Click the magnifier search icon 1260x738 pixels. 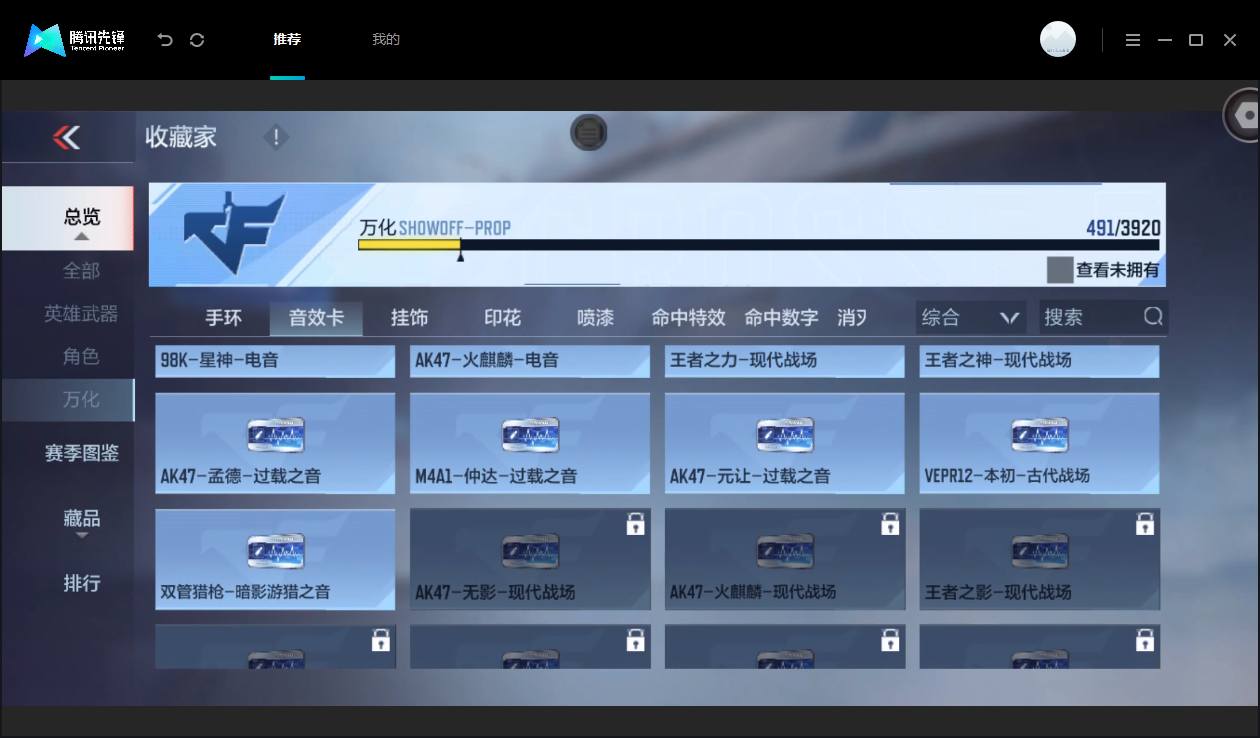click(x=1153, y=317)
